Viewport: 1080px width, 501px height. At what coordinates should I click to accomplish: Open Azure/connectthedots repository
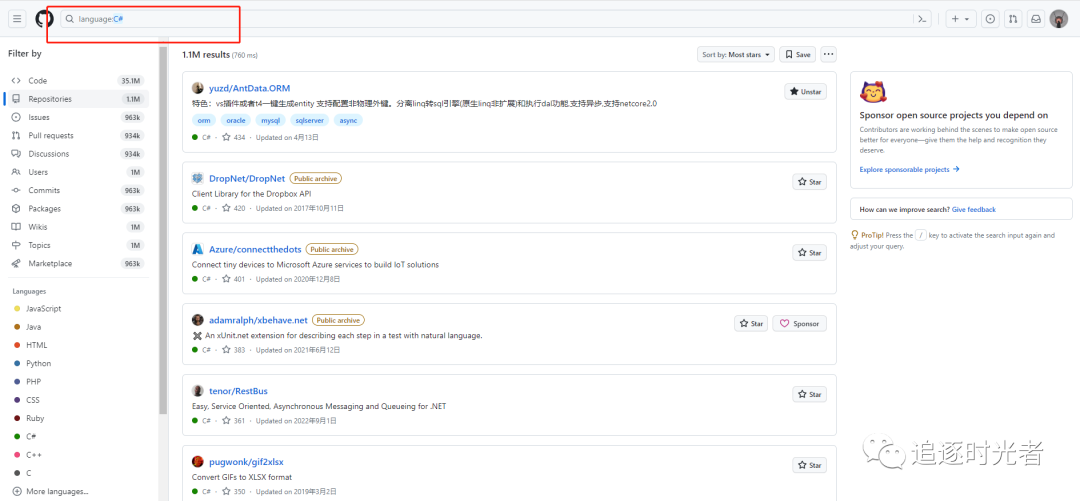[255, 249]
